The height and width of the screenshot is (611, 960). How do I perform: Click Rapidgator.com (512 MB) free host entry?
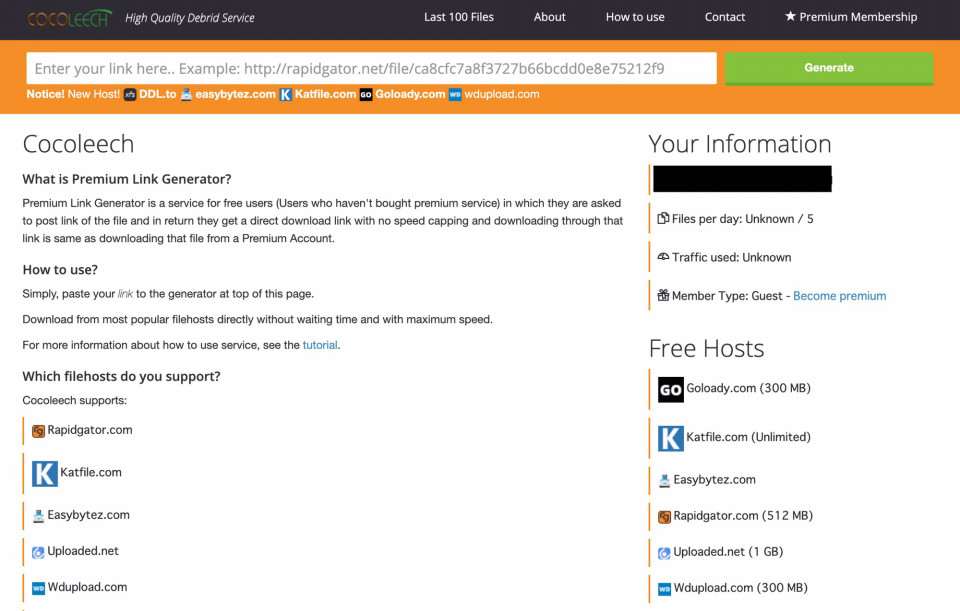point(743,515)
